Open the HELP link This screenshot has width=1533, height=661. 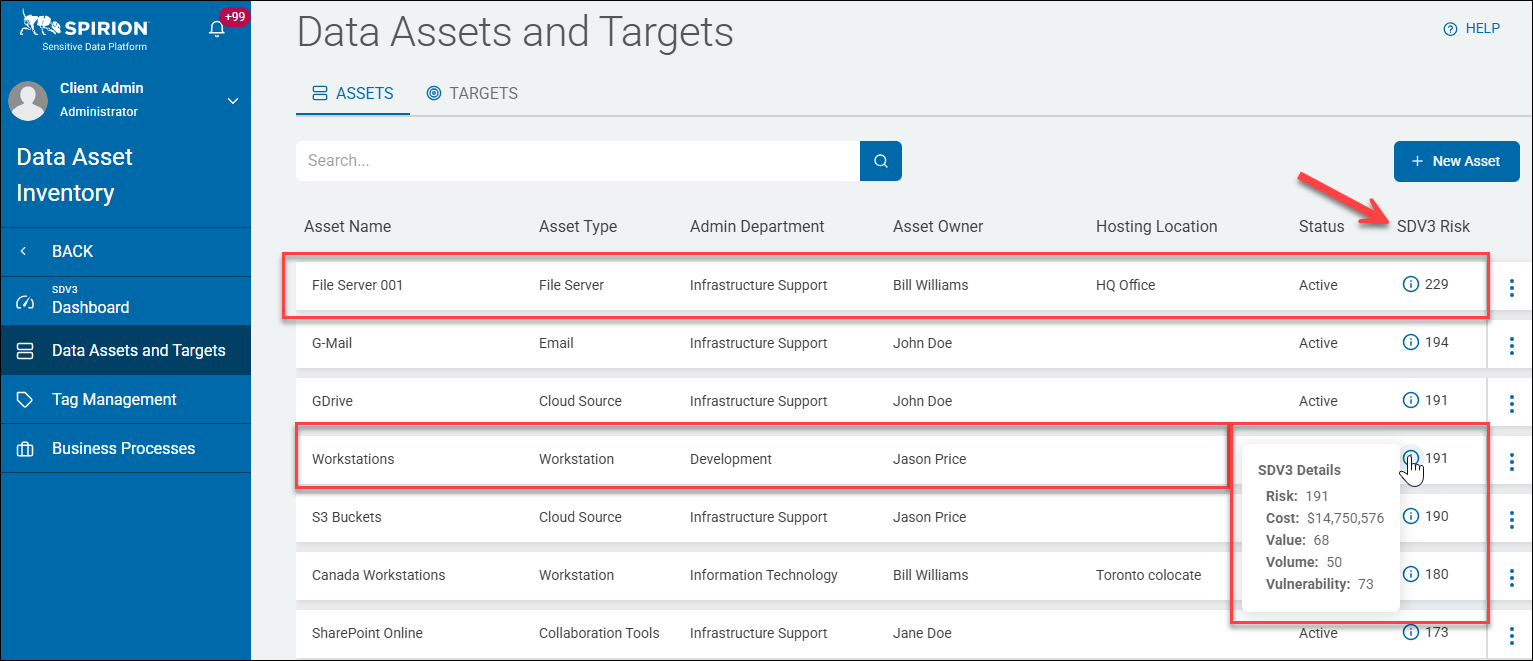point(1471,28)
